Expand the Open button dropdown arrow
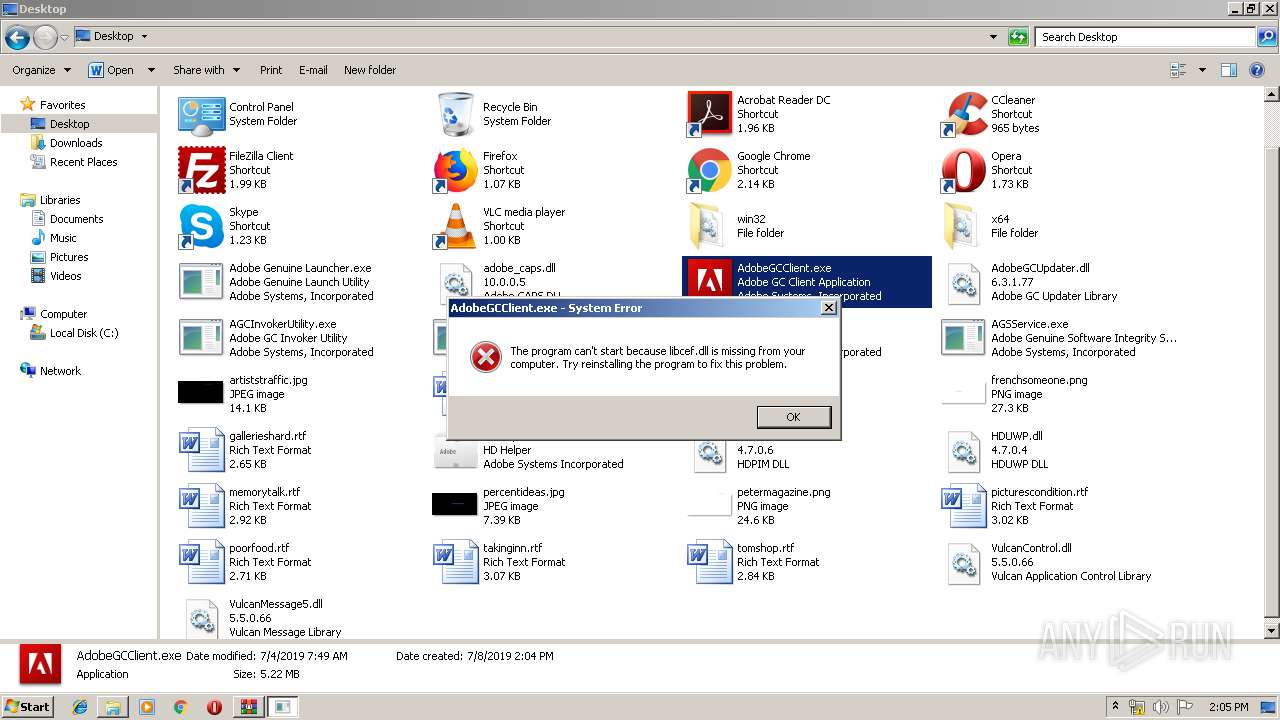1280x720 pixels. pos(151,70)
